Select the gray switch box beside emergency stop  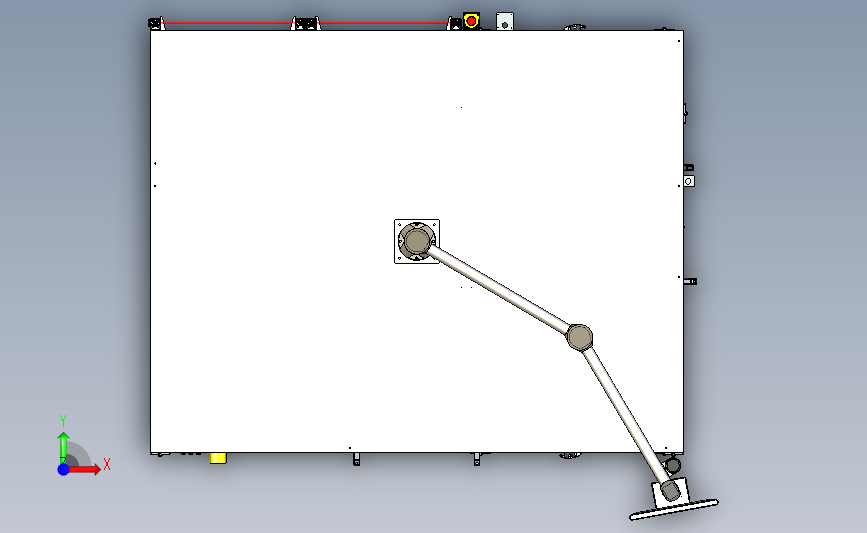(x=505, y=22)
